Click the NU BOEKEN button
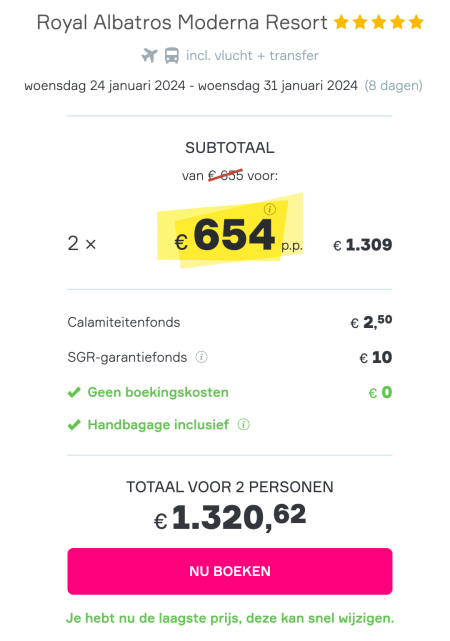The width and height of the screenshot is (450, 641). [x=230, y=571]
